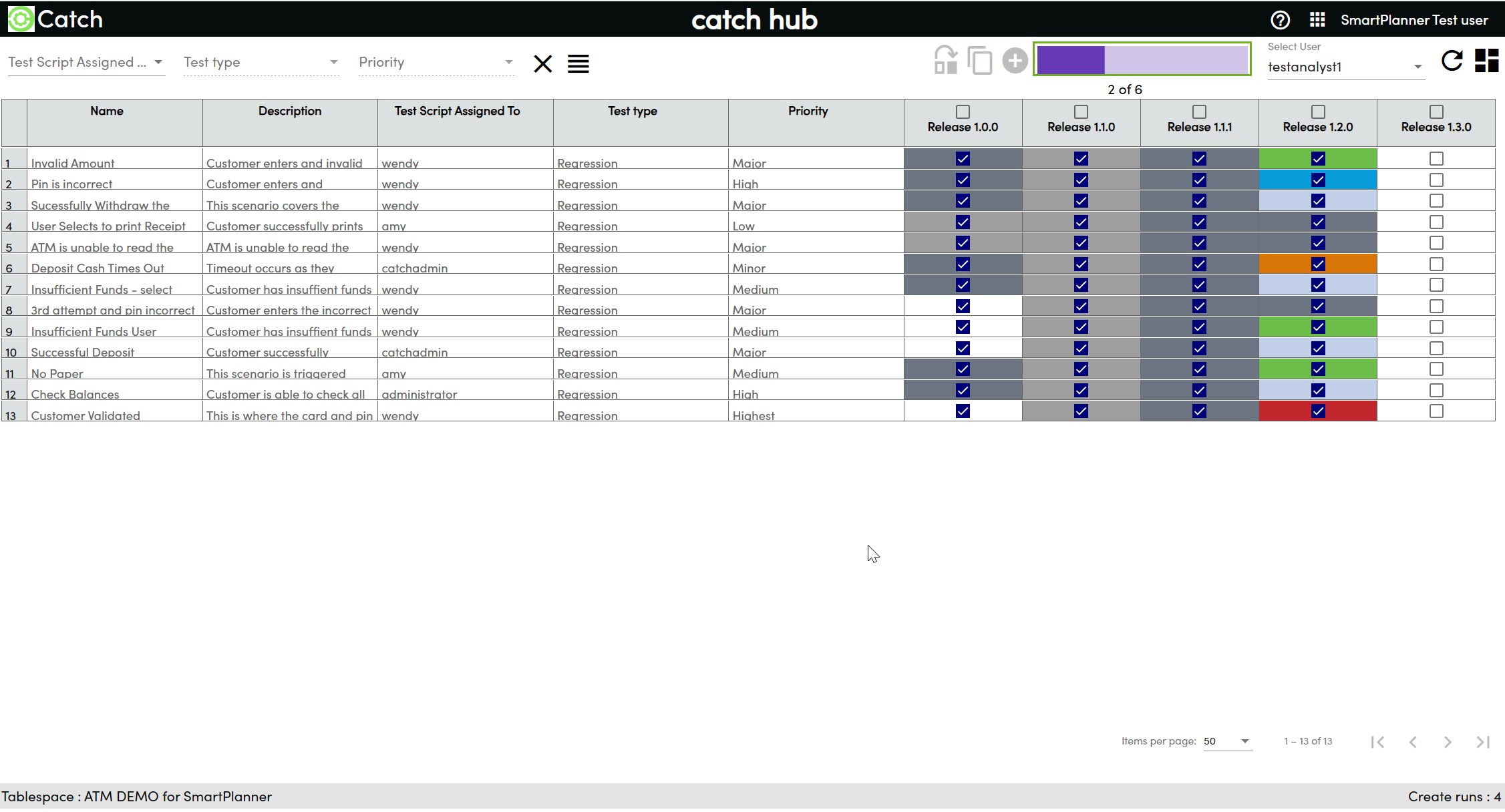Open the apps grid launcher icon

(x=1317, y=20)
